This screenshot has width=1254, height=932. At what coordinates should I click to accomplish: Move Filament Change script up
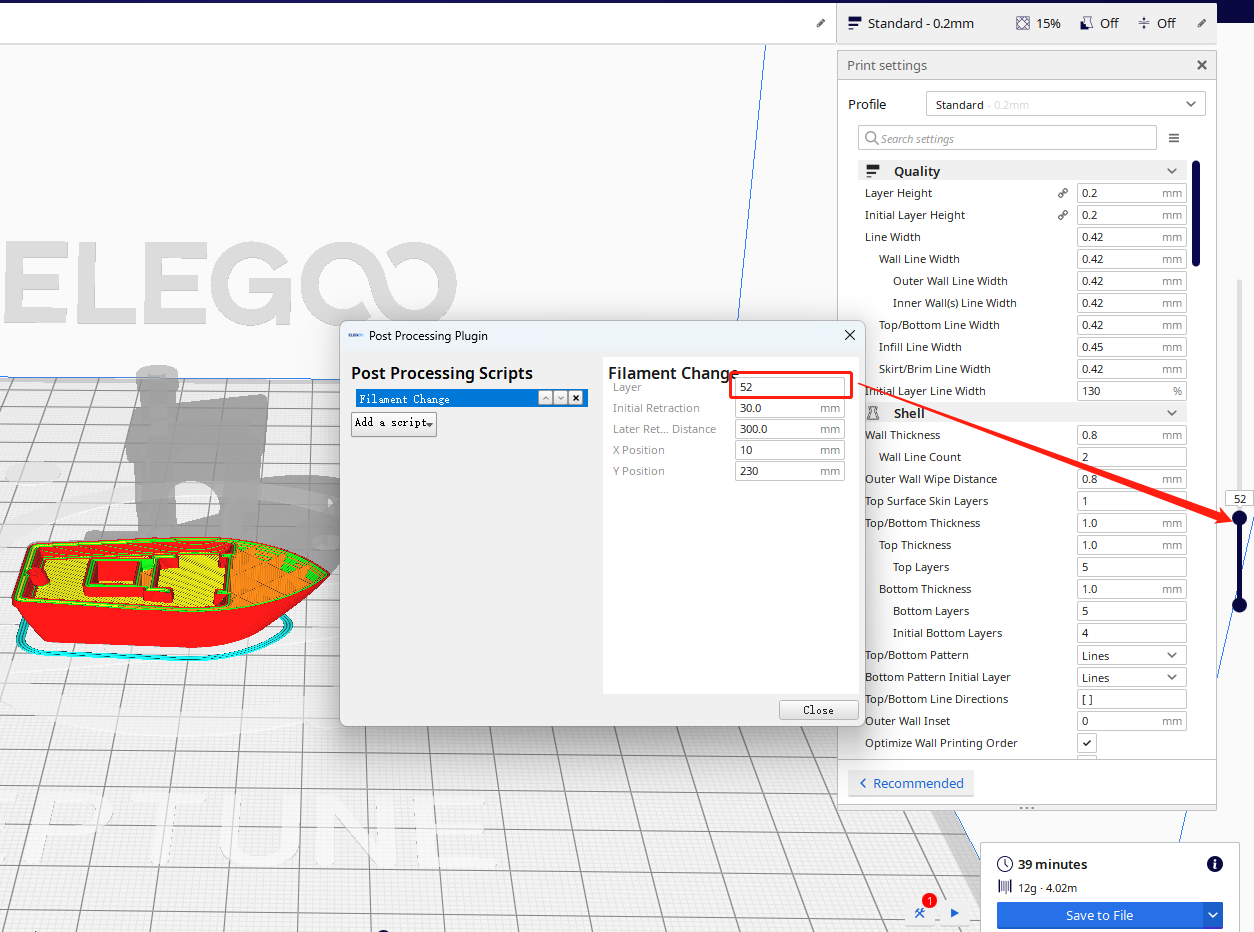[x=545, y=398]
